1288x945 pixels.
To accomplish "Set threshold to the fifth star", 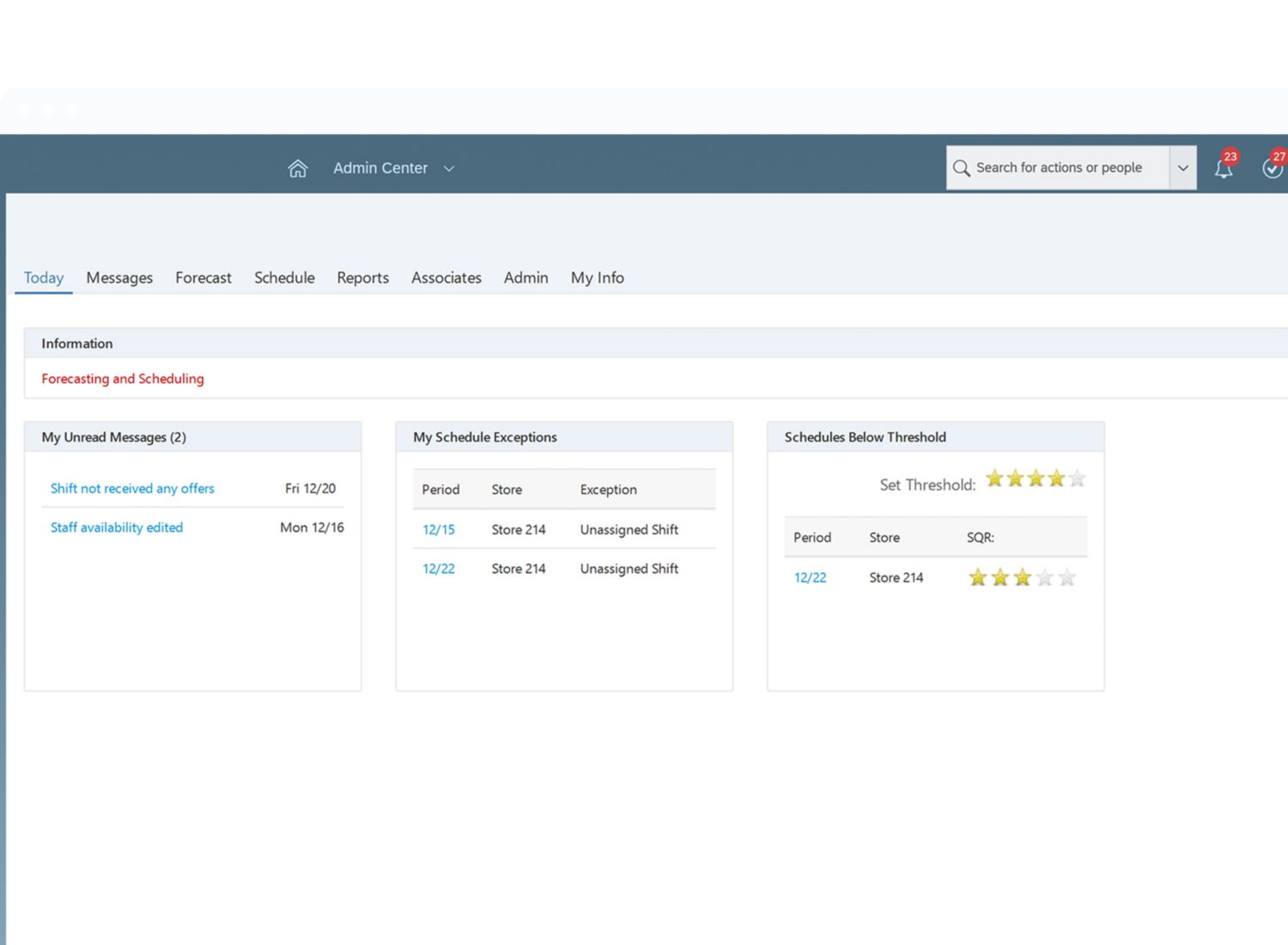I will point(1077,479).
